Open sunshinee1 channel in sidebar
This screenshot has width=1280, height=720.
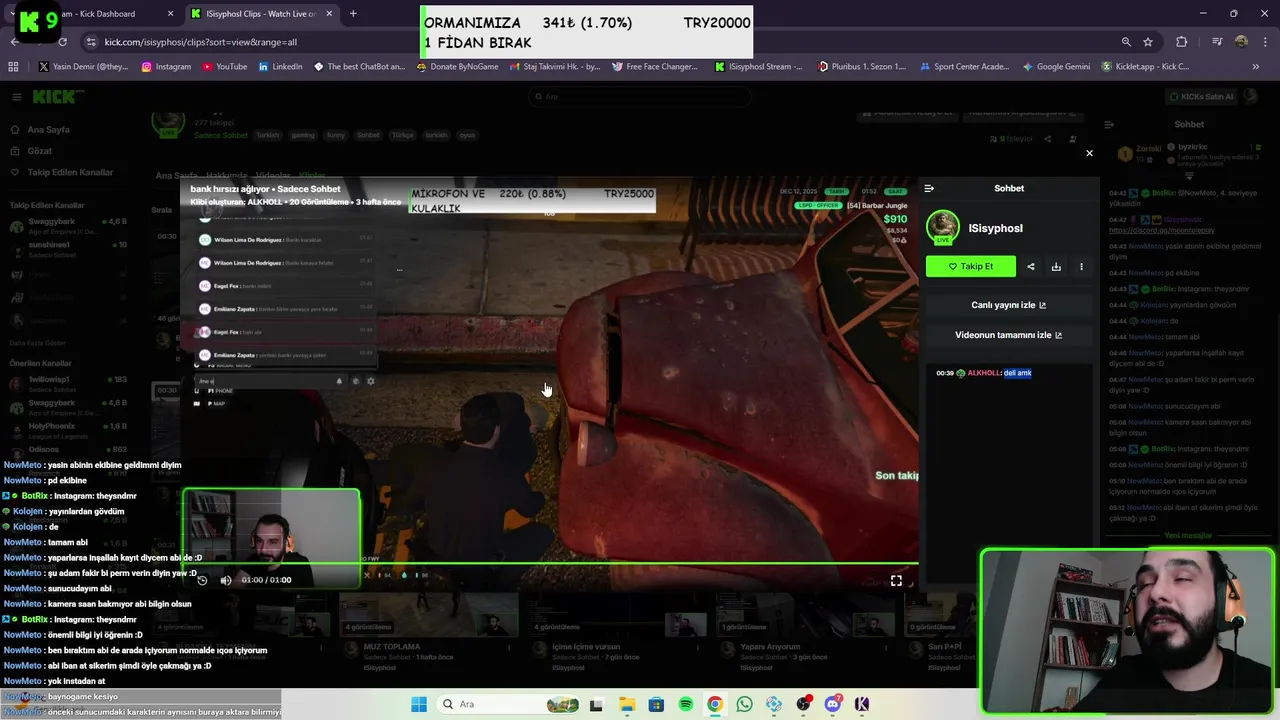pos(68,249)
